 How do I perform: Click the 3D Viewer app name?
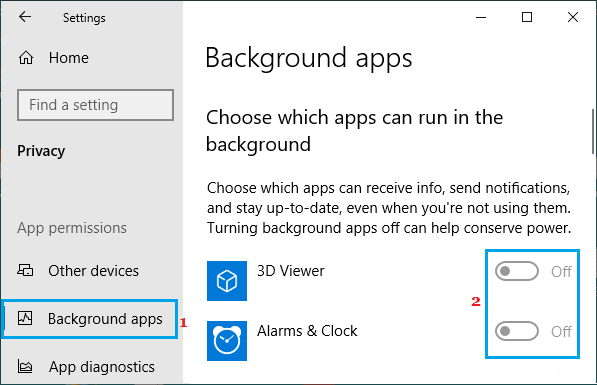pos(291,271)
